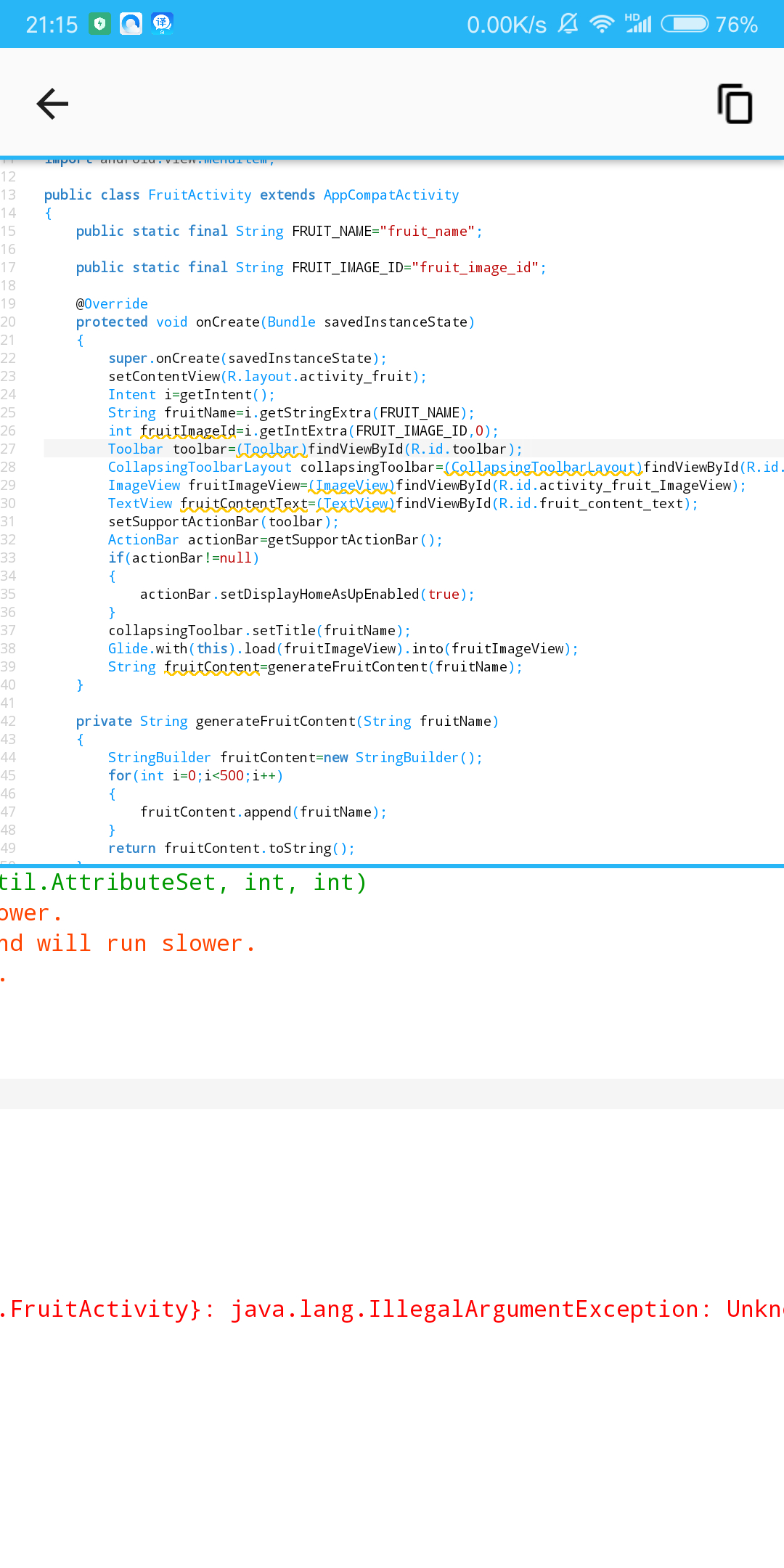This screenshot has height=1568, width=784.
Task: Tap the IllegalArgumentException error line
Action: [392, 1309]
